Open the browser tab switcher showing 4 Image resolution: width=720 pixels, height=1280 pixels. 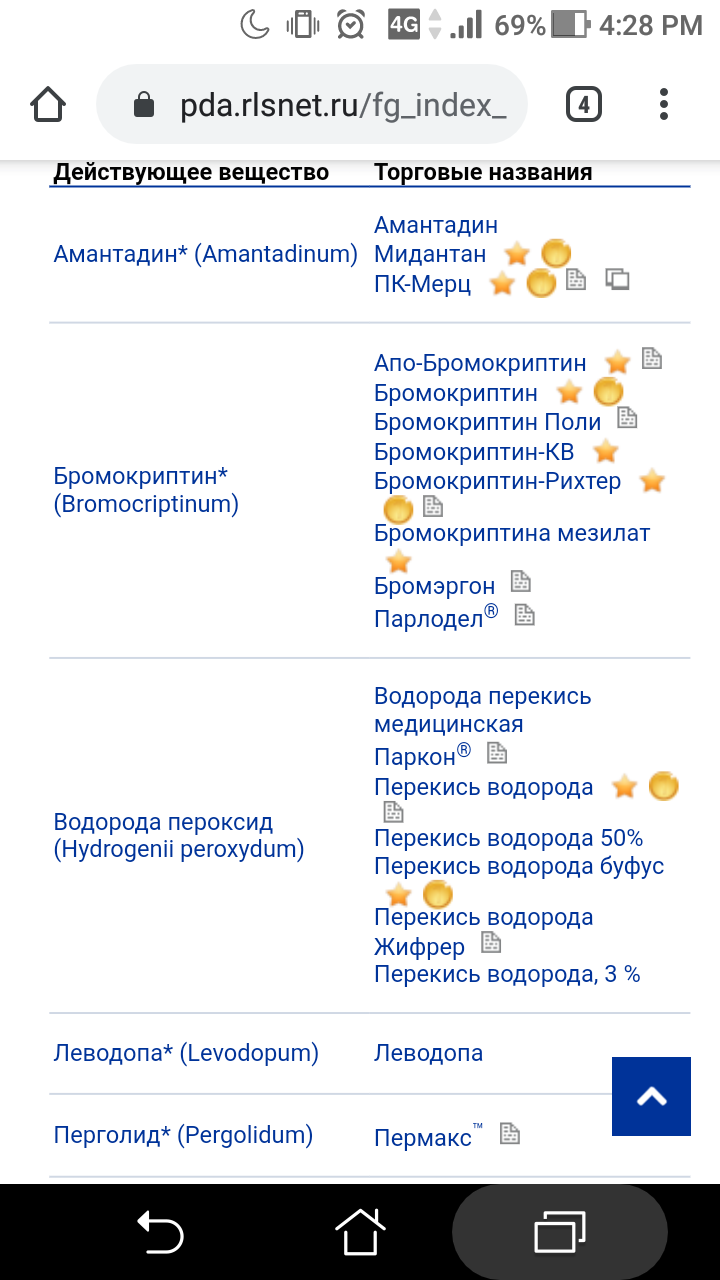584,104
